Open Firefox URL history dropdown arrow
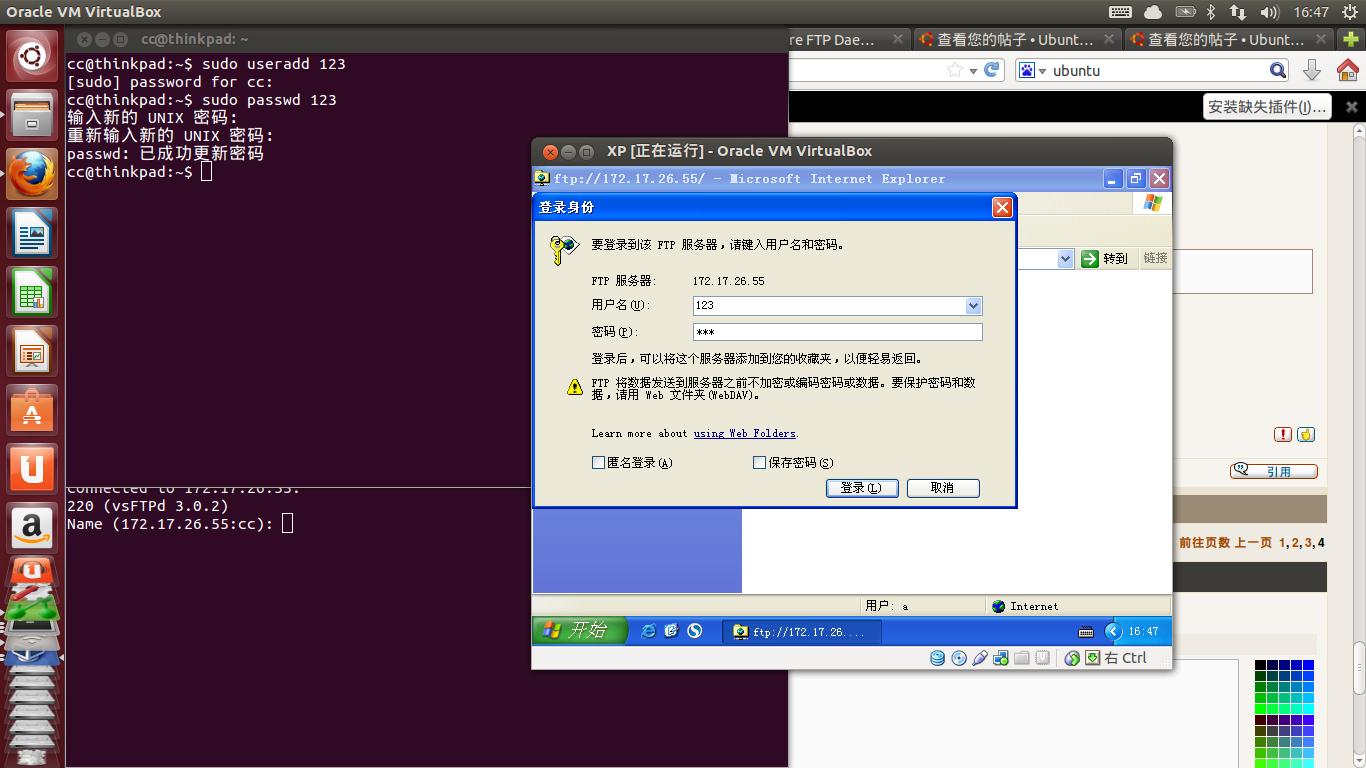 coord(972,71)
